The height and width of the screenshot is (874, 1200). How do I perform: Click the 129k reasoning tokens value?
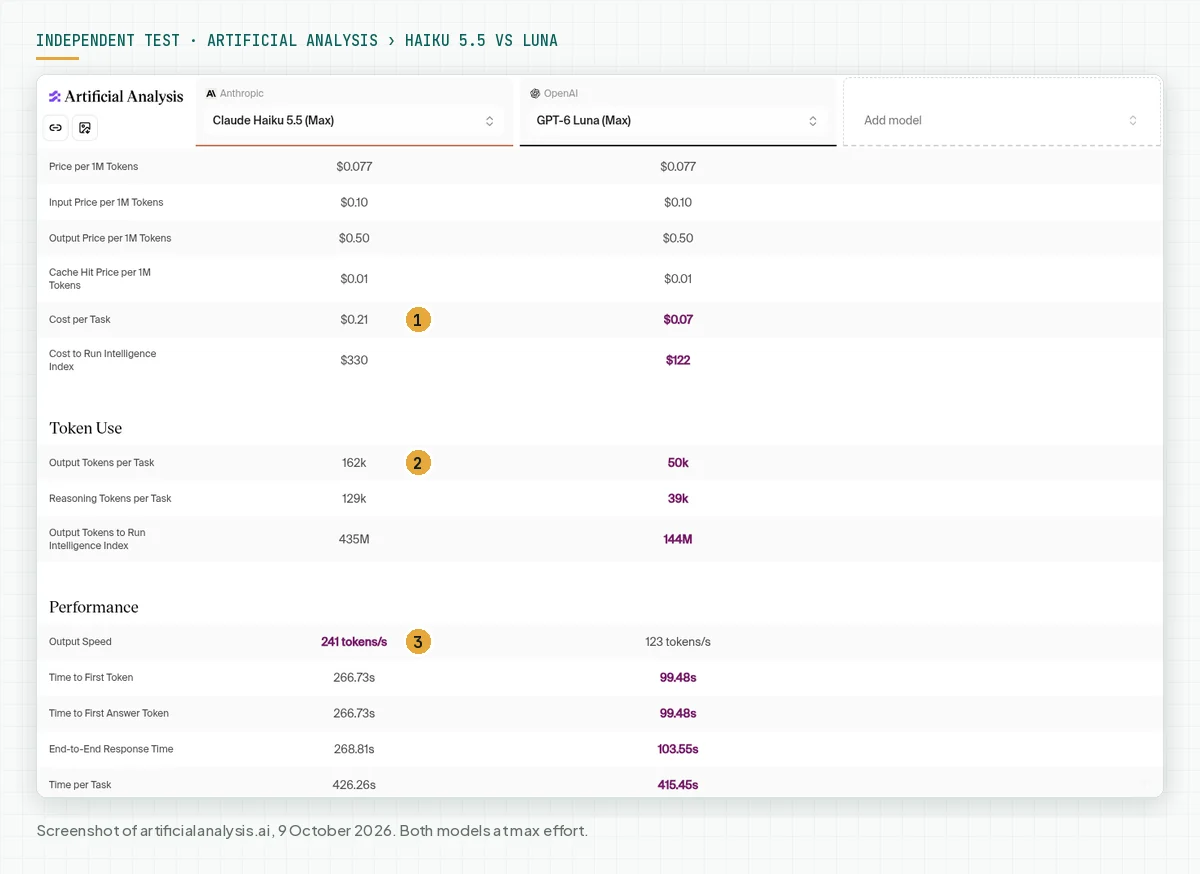354,499
